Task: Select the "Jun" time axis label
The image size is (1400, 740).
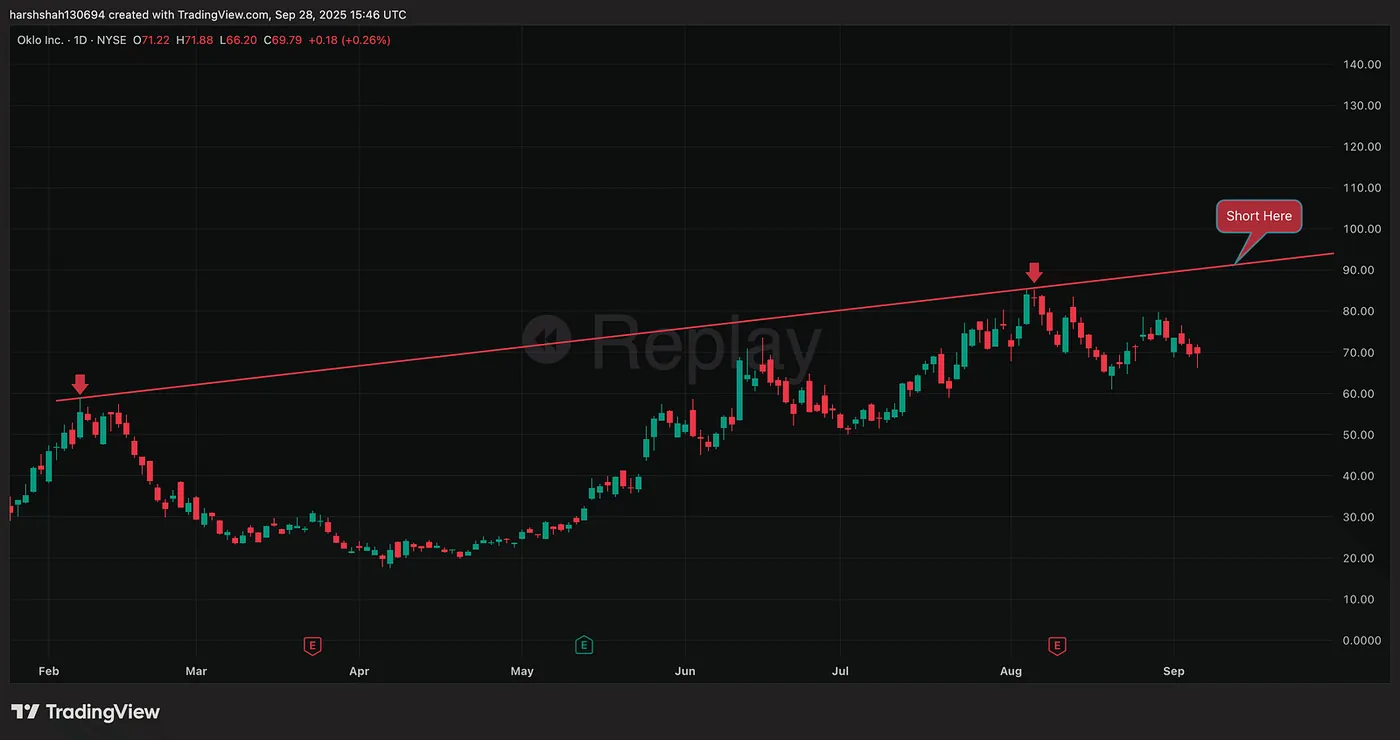Action: coord(685,671)
